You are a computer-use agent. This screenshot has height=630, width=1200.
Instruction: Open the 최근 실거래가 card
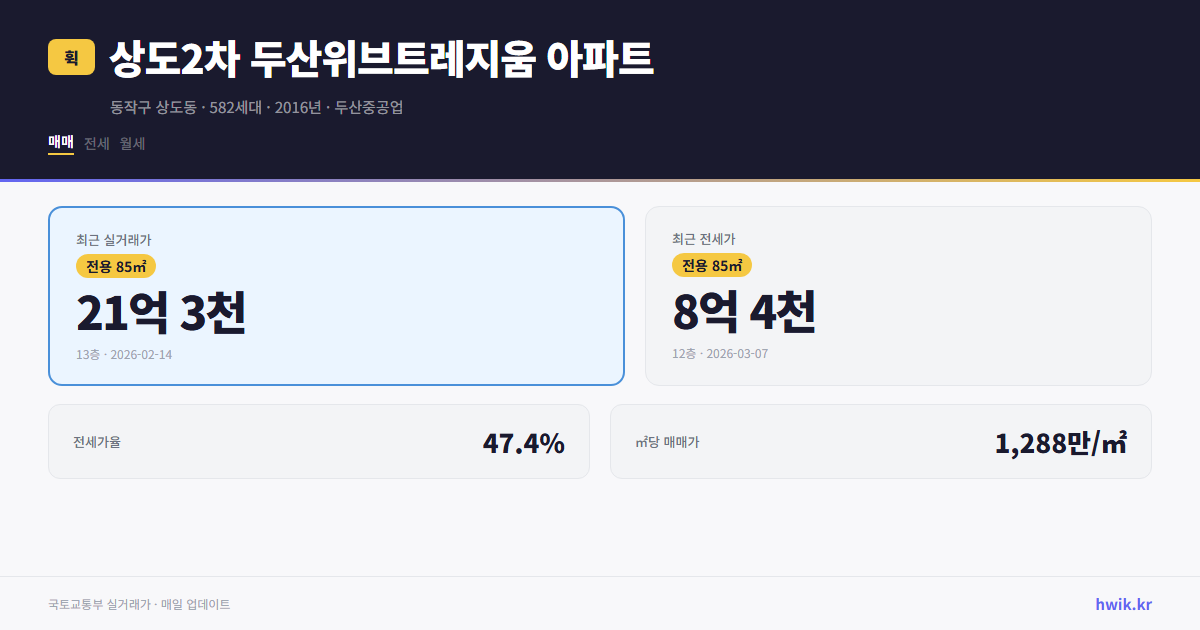335,295
